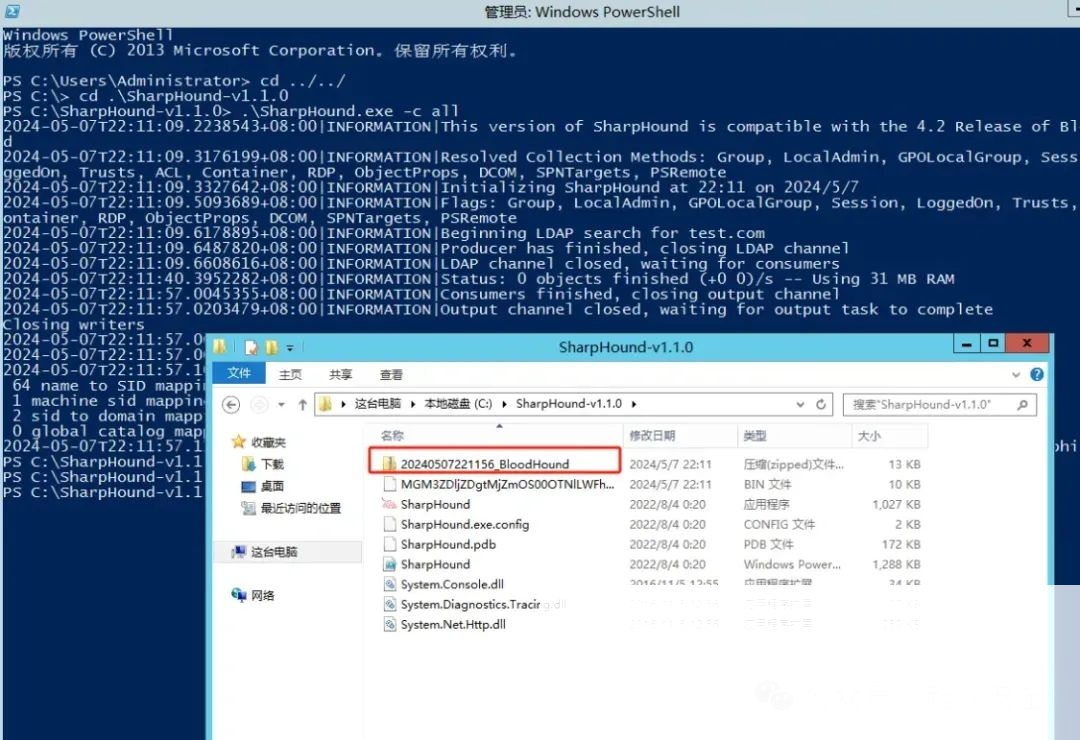1080x740 pixels.
Task: Go back with the Explorer back arrow
Action: point(231,404)
